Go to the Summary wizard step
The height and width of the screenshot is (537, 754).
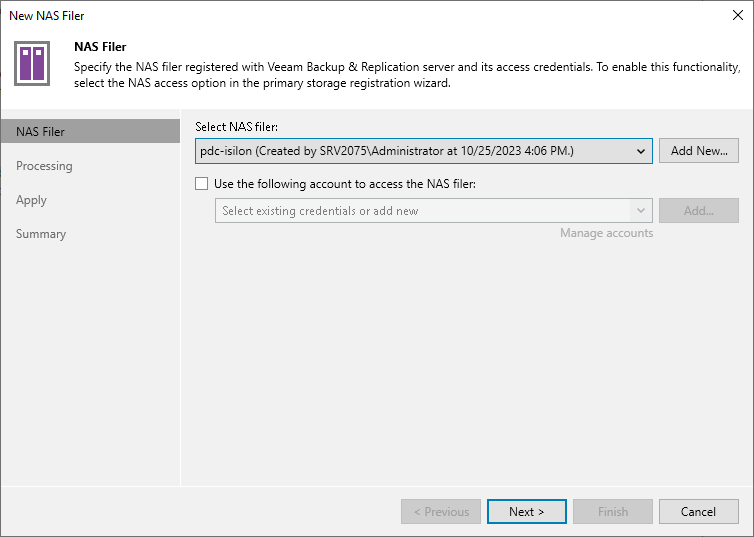pos(41,234)
